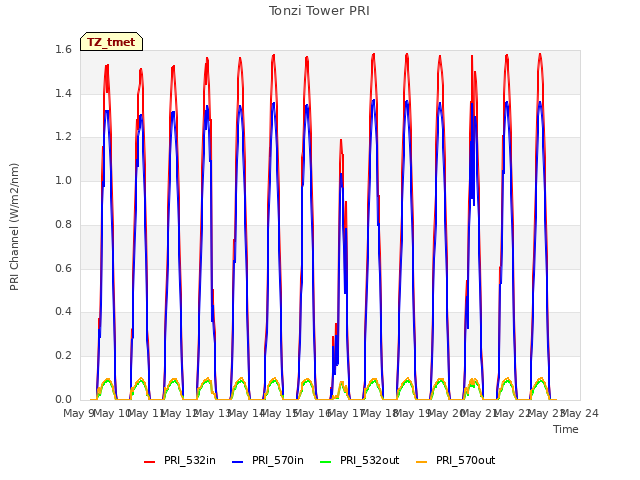Click the 1.4 y-axis tick value
This screenshot has height=480, width=640.
63,93
